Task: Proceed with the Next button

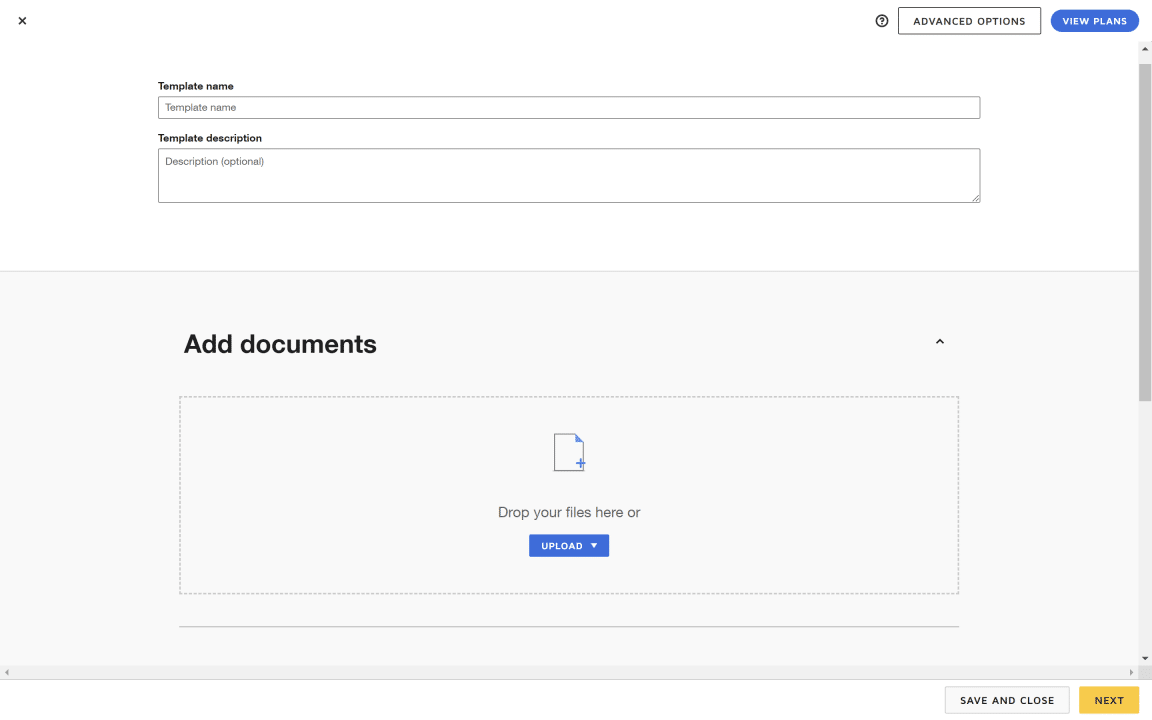Action: [x=1108, y=700]
